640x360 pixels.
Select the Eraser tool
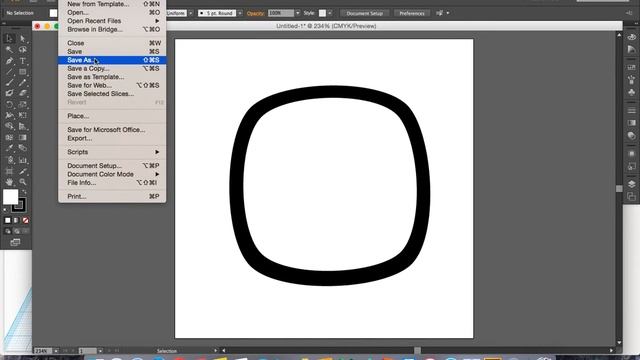coord(23,93)
